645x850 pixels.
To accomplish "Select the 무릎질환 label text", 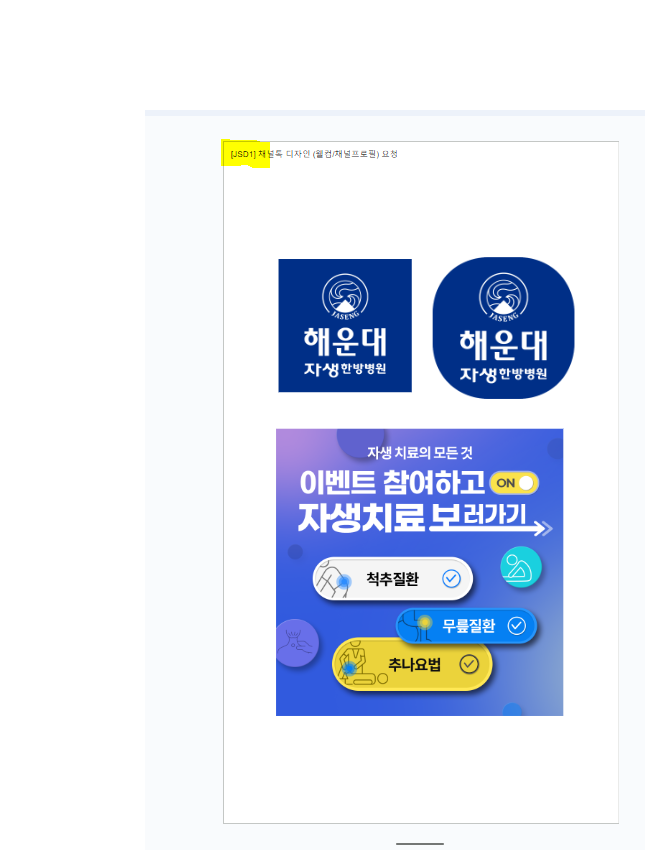I will 469,626.
